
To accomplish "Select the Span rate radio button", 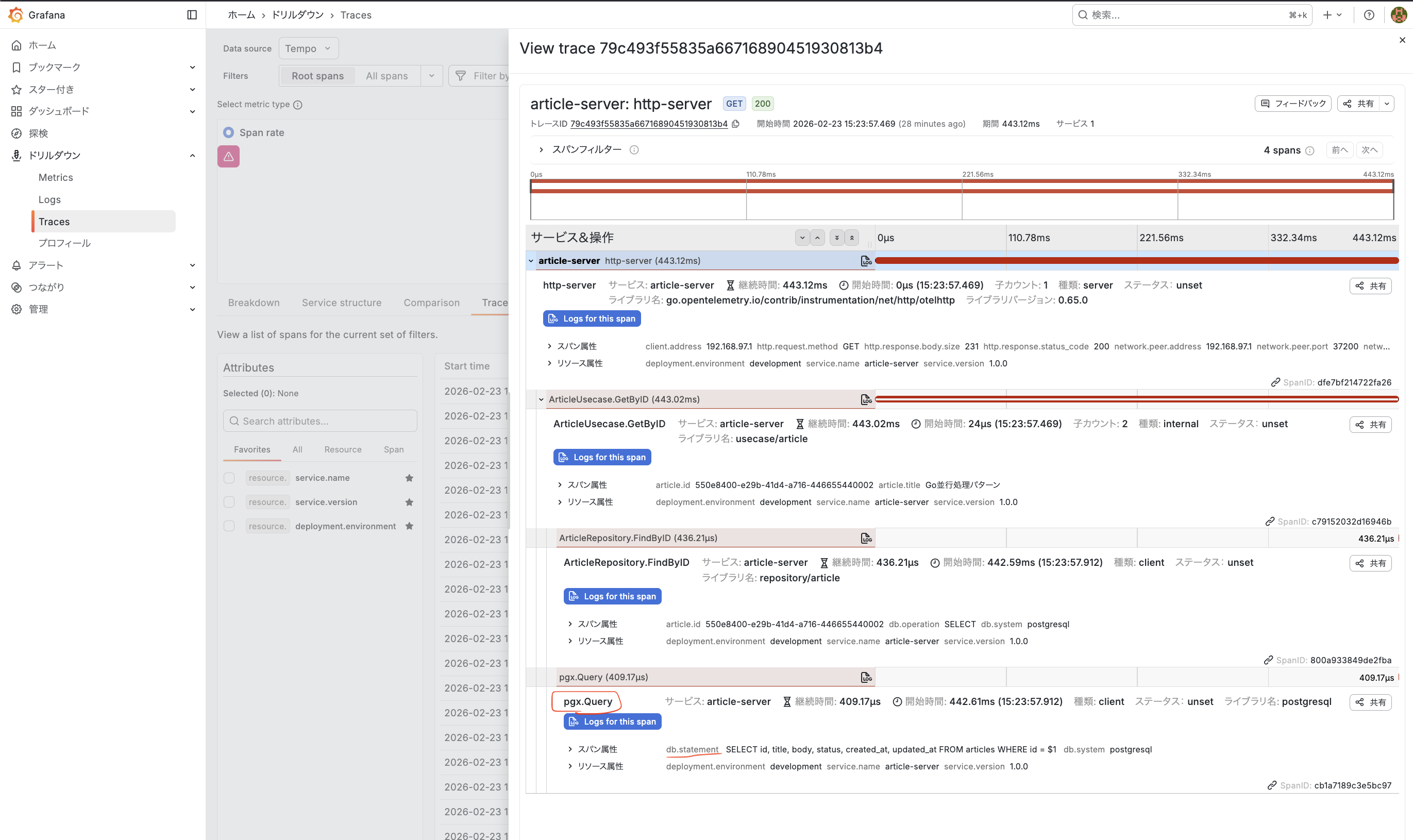I will click(x=229, y=132).
